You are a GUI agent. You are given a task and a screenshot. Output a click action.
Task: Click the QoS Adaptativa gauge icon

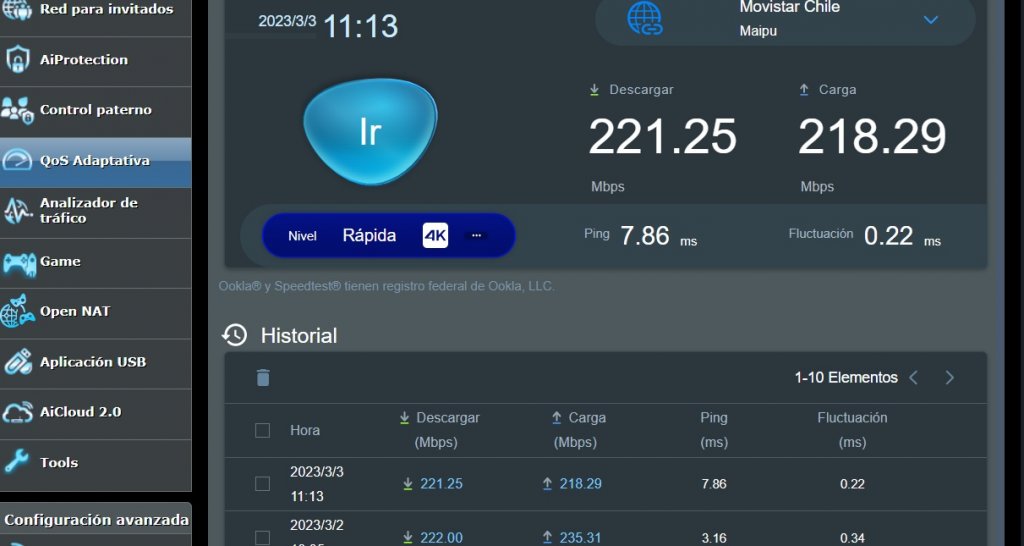[x=17, y=161]
